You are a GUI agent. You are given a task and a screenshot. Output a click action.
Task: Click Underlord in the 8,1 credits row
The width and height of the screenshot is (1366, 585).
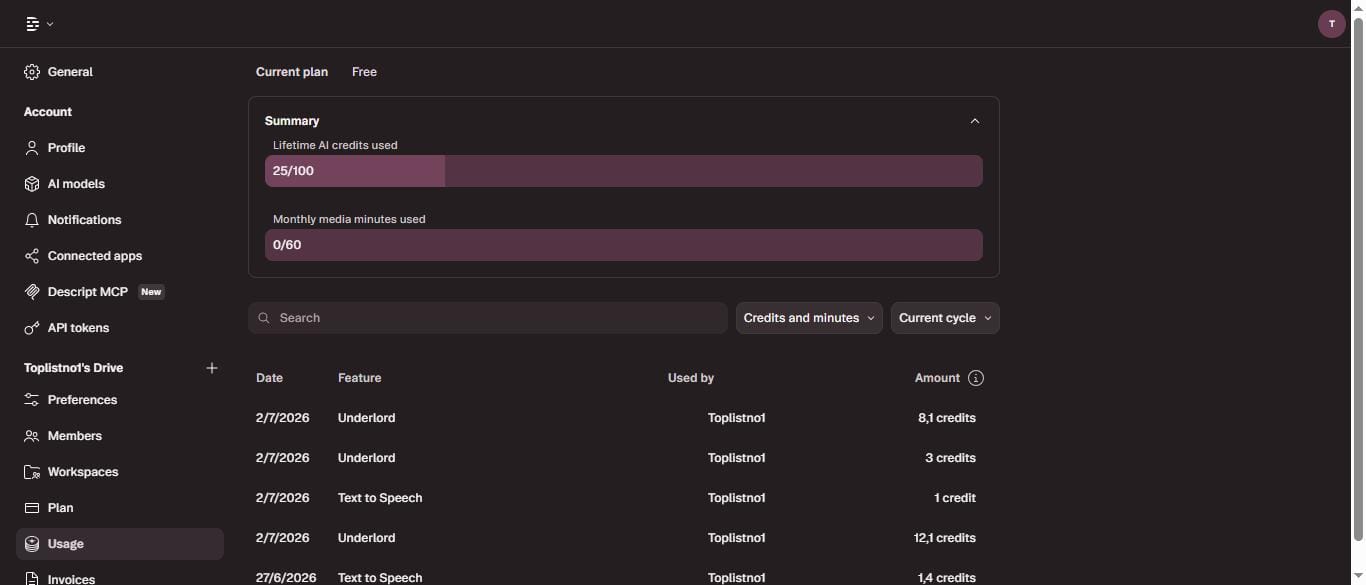366,418
